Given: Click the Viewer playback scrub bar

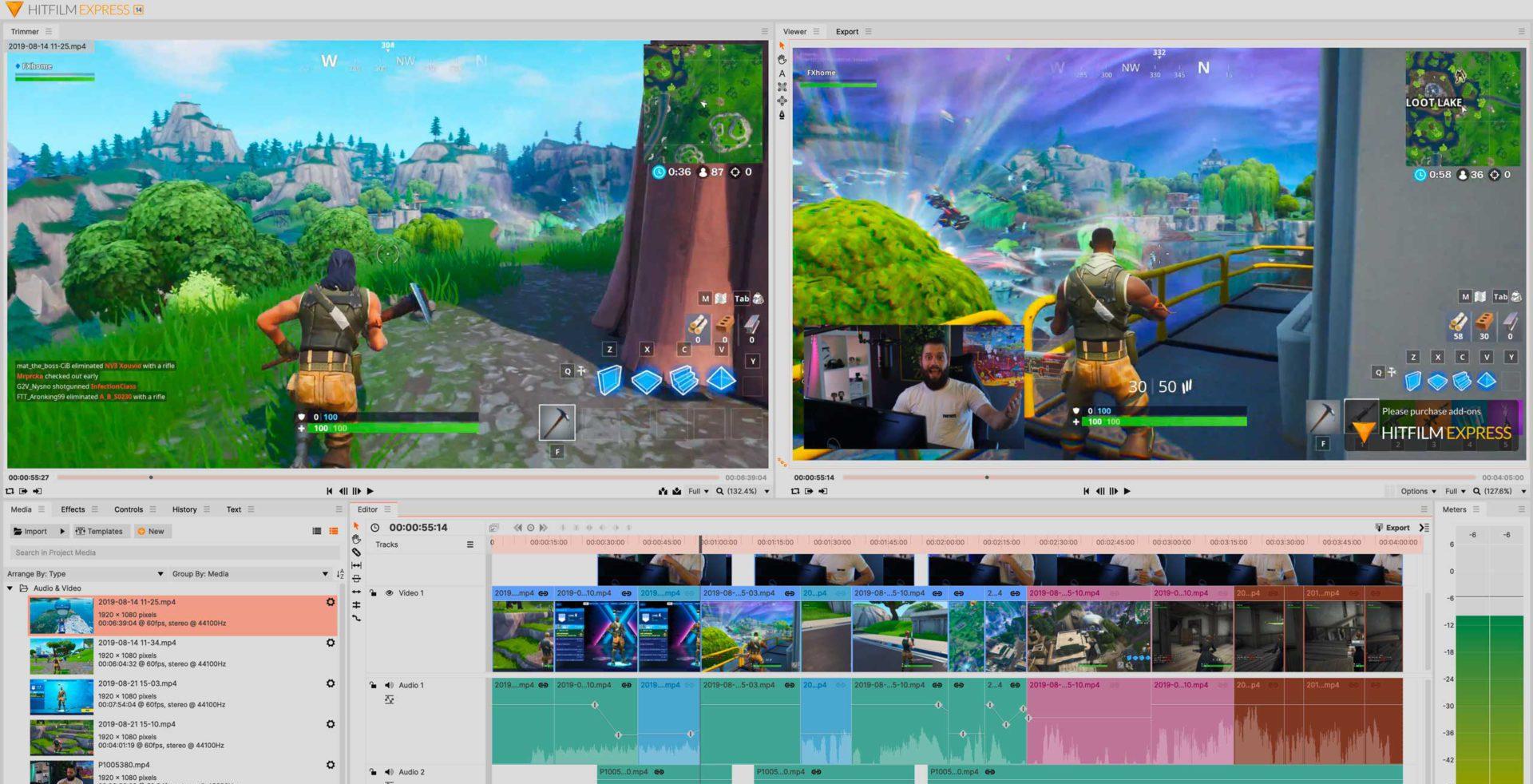Looking at the screenshot, I should coord(1158,477).
